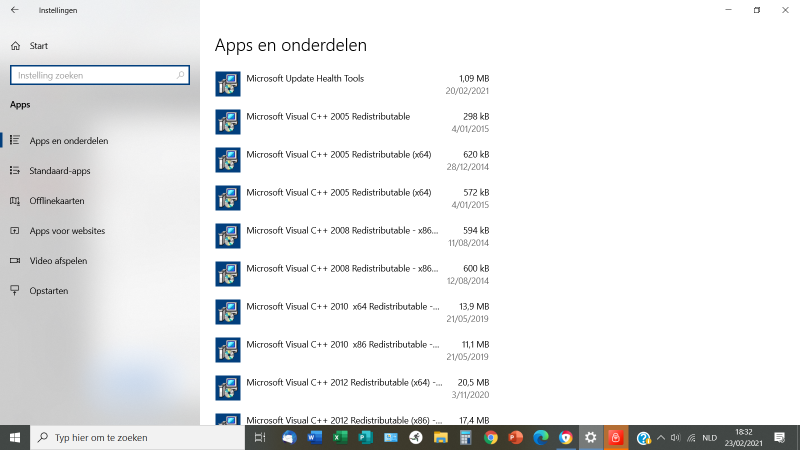This screenshot has width=800, height=450.
Task: Open the Windows Start menu button
Action: 15,438
